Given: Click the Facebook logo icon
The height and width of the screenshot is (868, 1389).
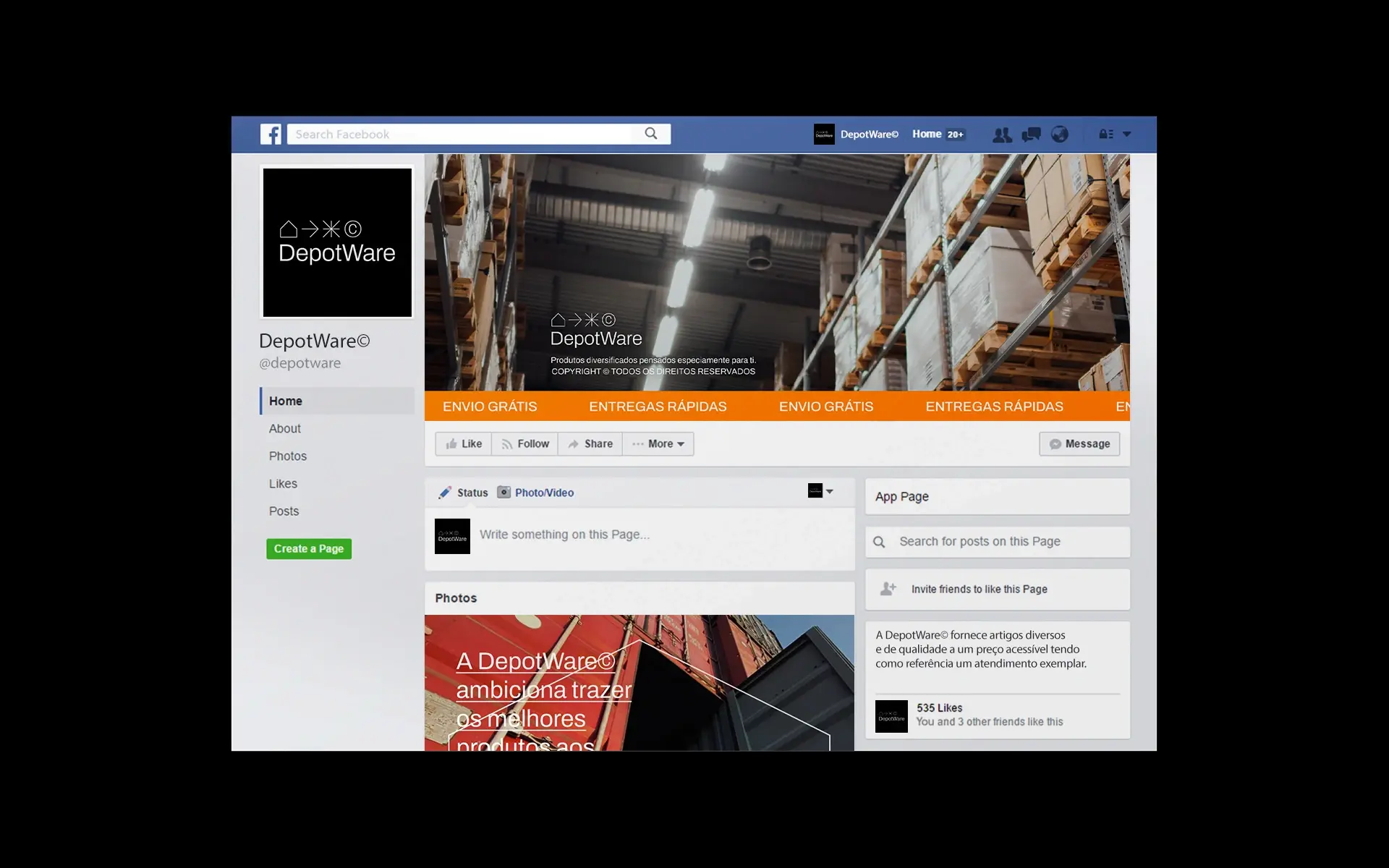Looking at the screenshot, I should [271, 134].
